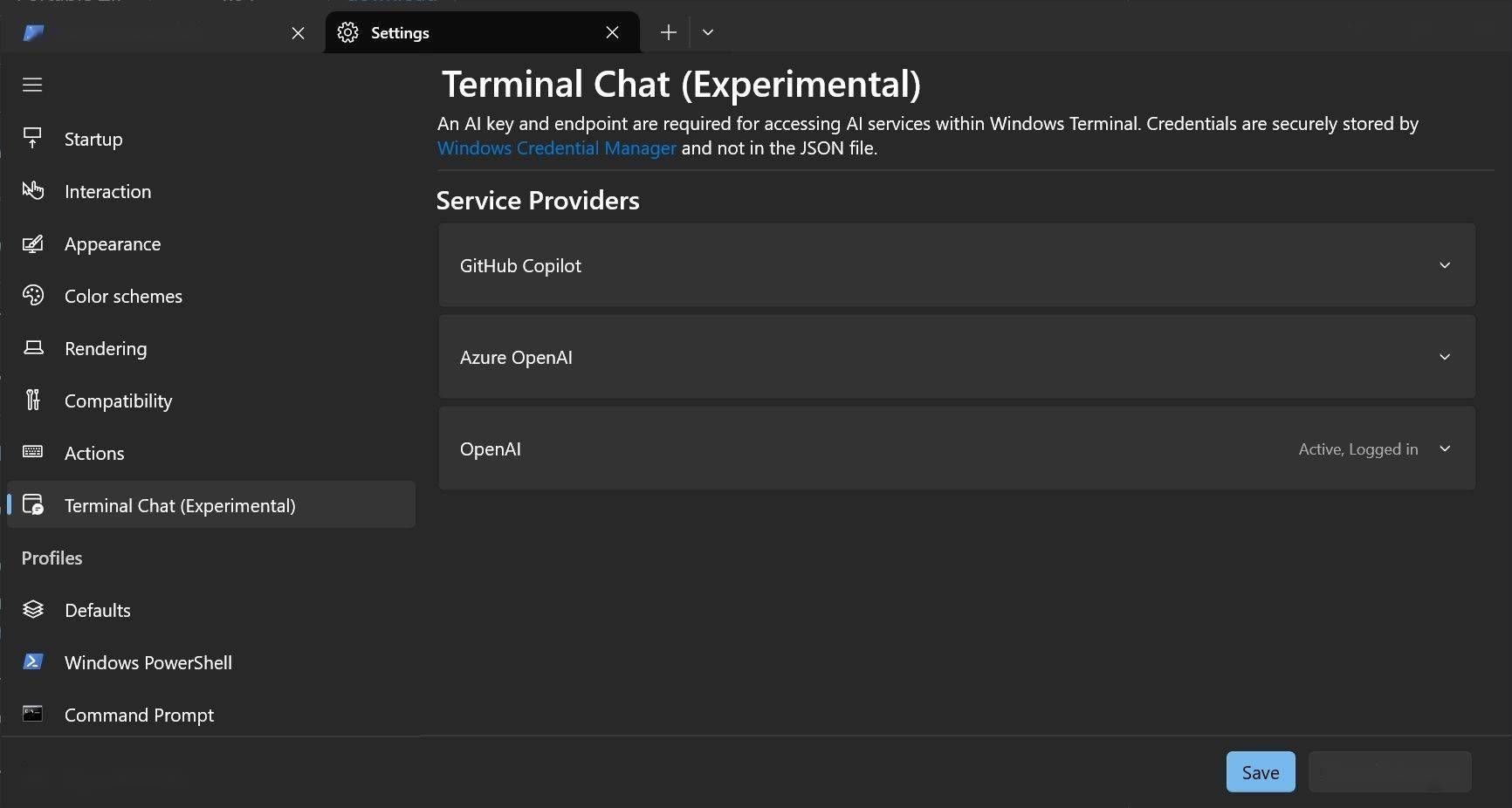
Task: Go to Interaction settings
Action: [211, 191]
